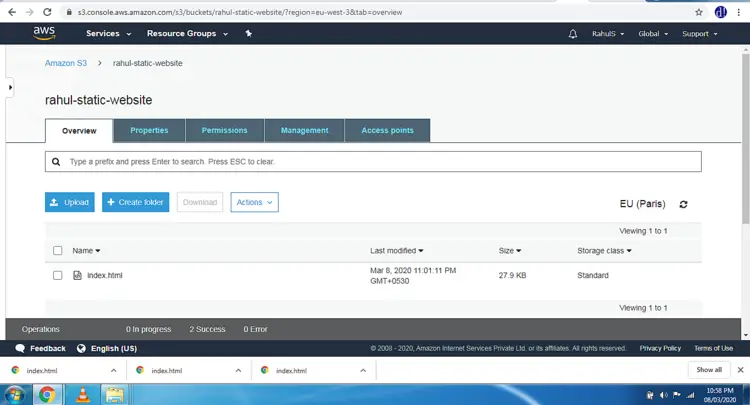Bookmark this page with the star icon

[x=699, y=12]
